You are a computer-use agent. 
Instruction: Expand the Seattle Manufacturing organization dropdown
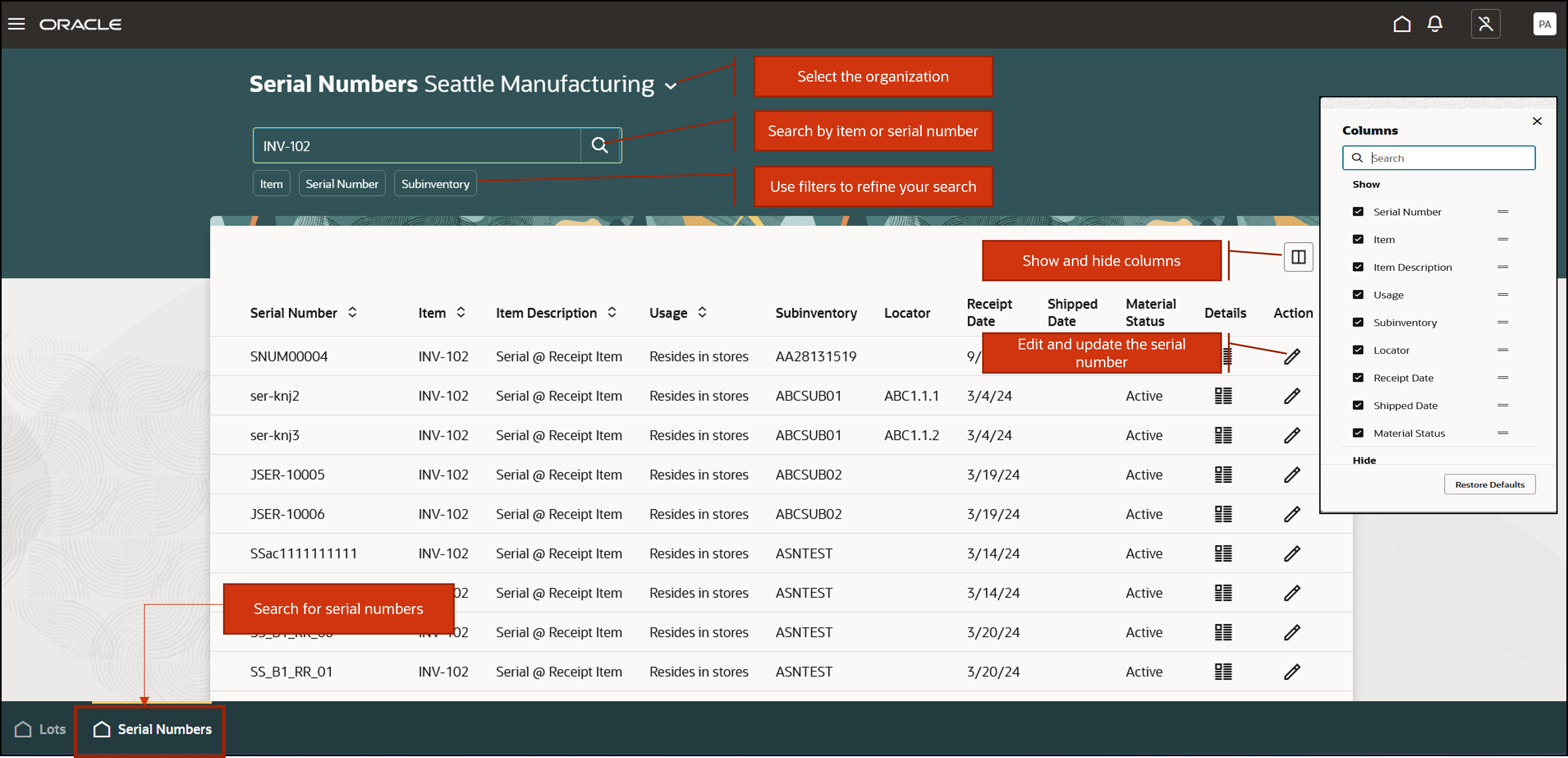point(671,86)
